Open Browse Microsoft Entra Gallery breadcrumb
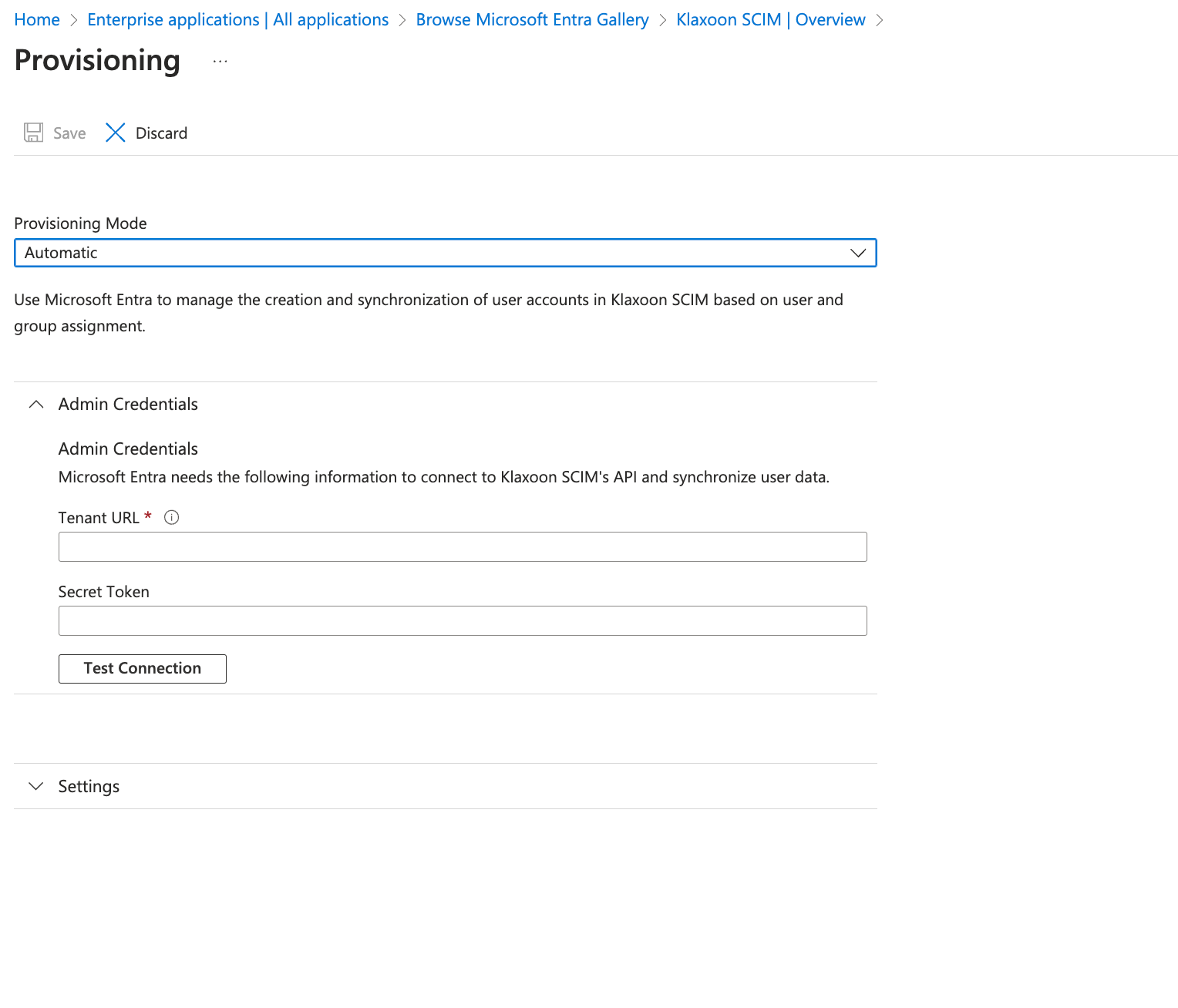 coord(532,20)
